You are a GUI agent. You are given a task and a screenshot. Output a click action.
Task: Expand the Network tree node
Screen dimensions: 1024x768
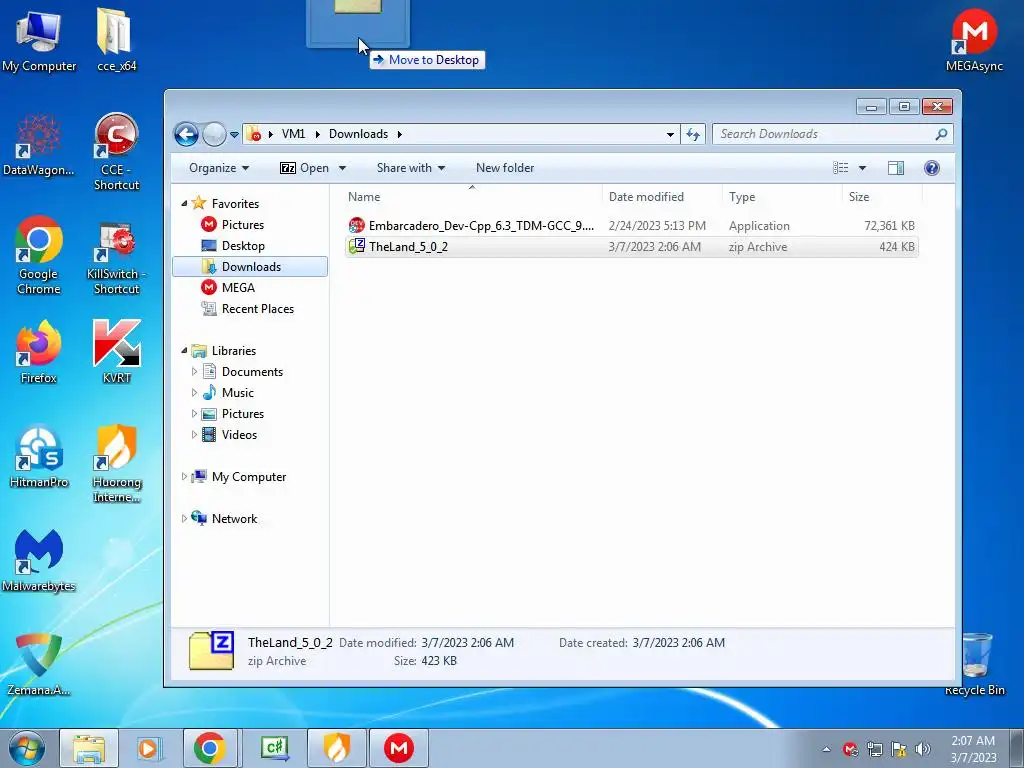(184, 519)
